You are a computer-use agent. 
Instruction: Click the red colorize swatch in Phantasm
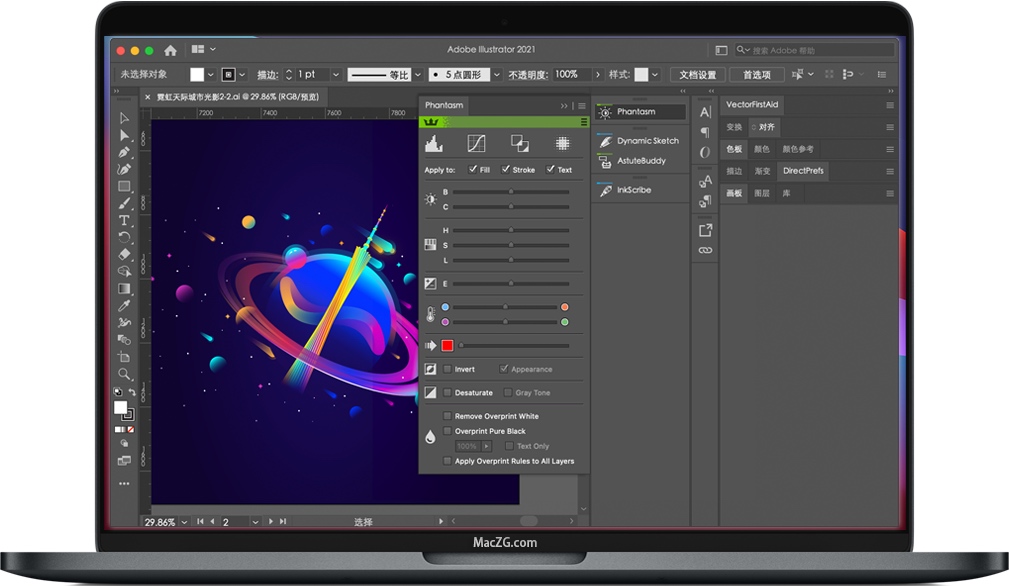[x=448, y=346]
